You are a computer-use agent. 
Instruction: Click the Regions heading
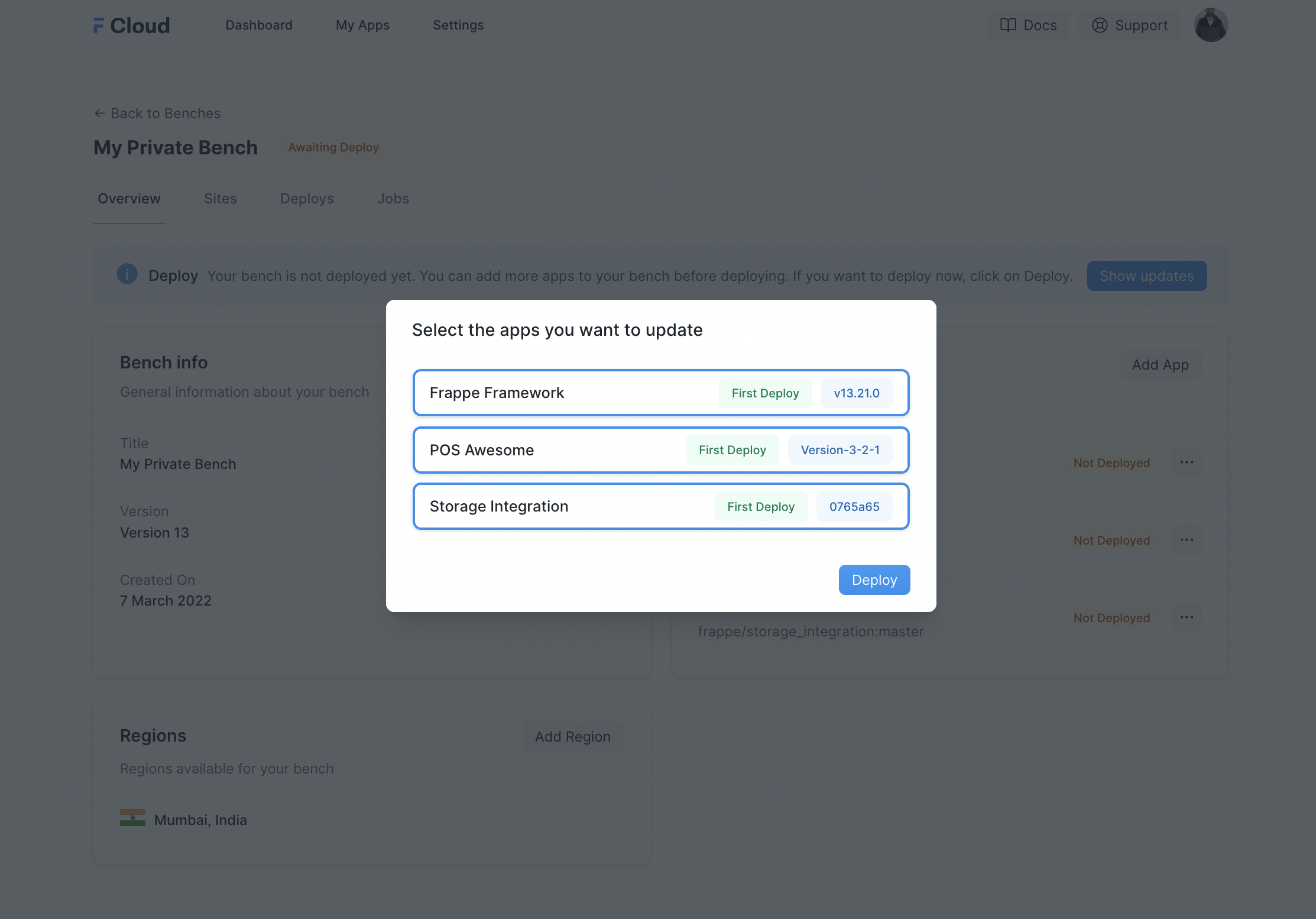tap(153, 736)
